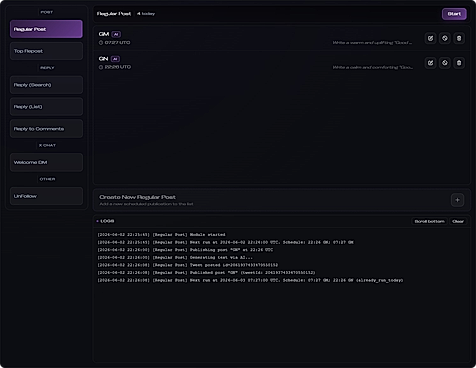Open the Top Repost section
The height and width of the screenshot is (368, 476).
coord(46,51)
